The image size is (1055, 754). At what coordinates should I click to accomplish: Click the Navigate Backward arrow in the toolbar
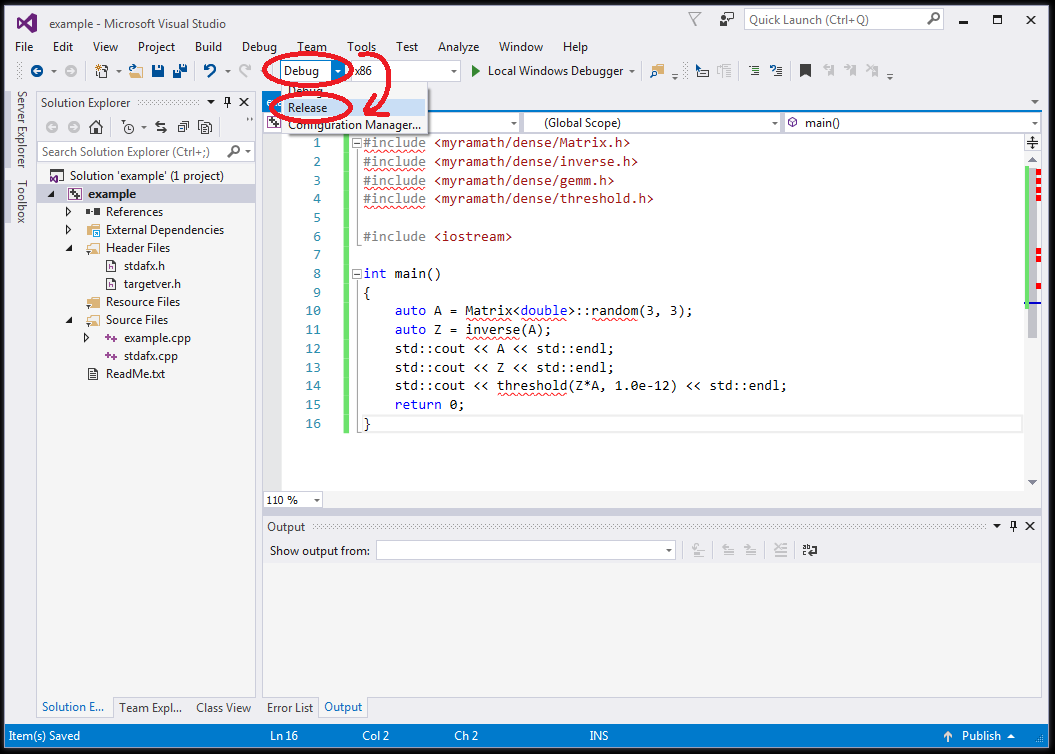pos(37,71)
